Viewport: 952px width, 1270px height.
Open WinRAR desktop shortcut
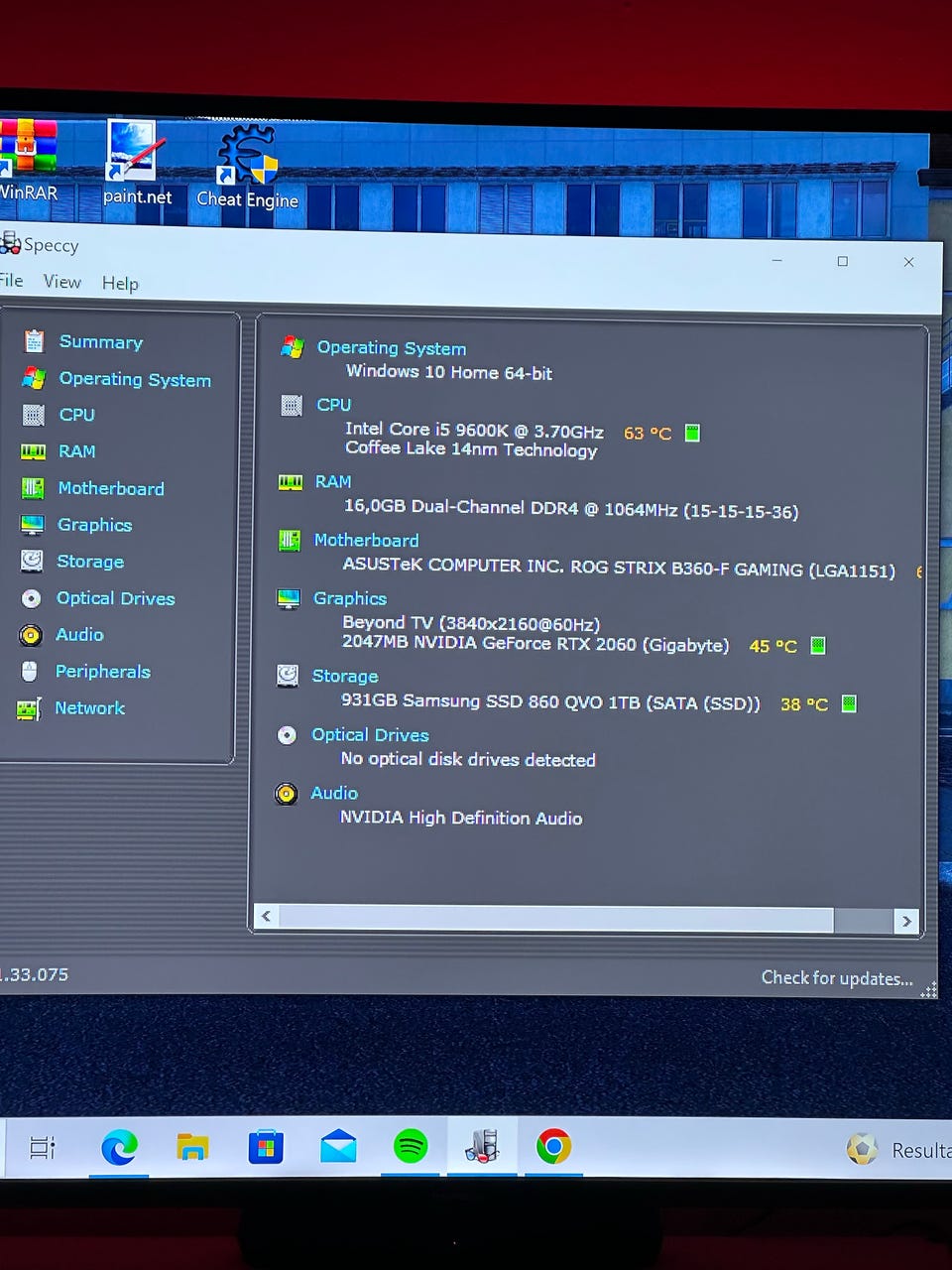[x=28, y=159]
